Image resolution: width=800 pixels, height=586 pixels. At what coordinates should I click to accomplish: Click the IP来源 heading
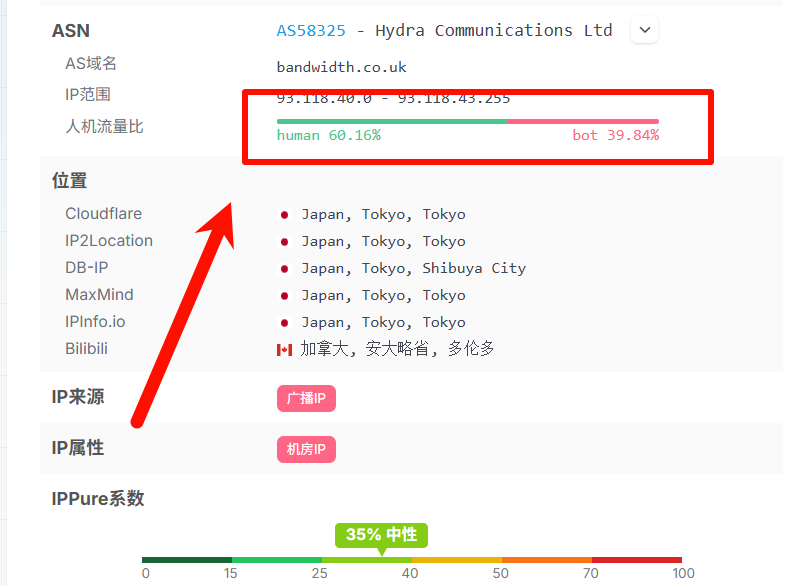(78, 397)
